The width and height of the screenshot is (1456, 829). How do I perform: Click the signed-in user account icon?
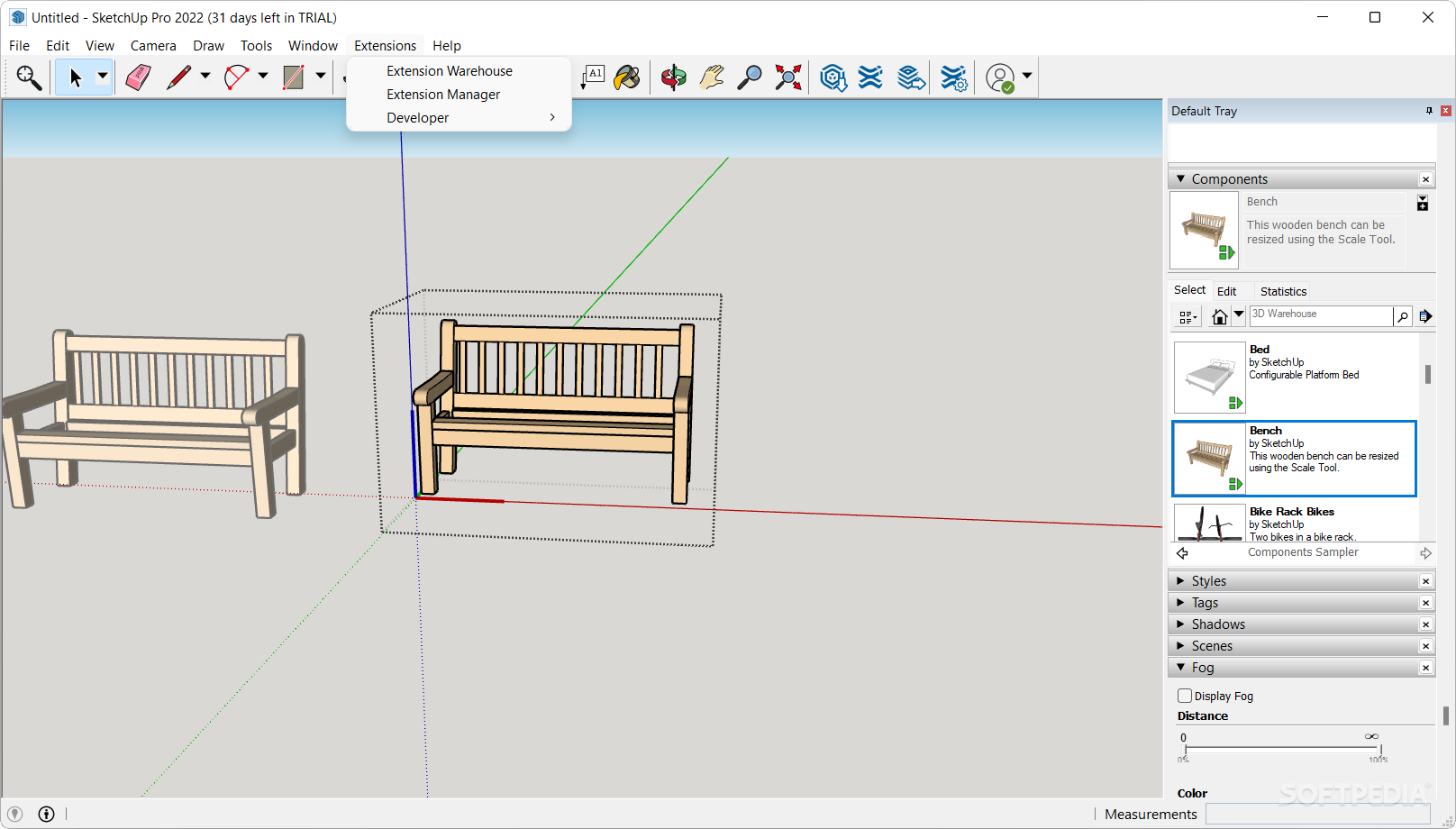[1000, 78]
